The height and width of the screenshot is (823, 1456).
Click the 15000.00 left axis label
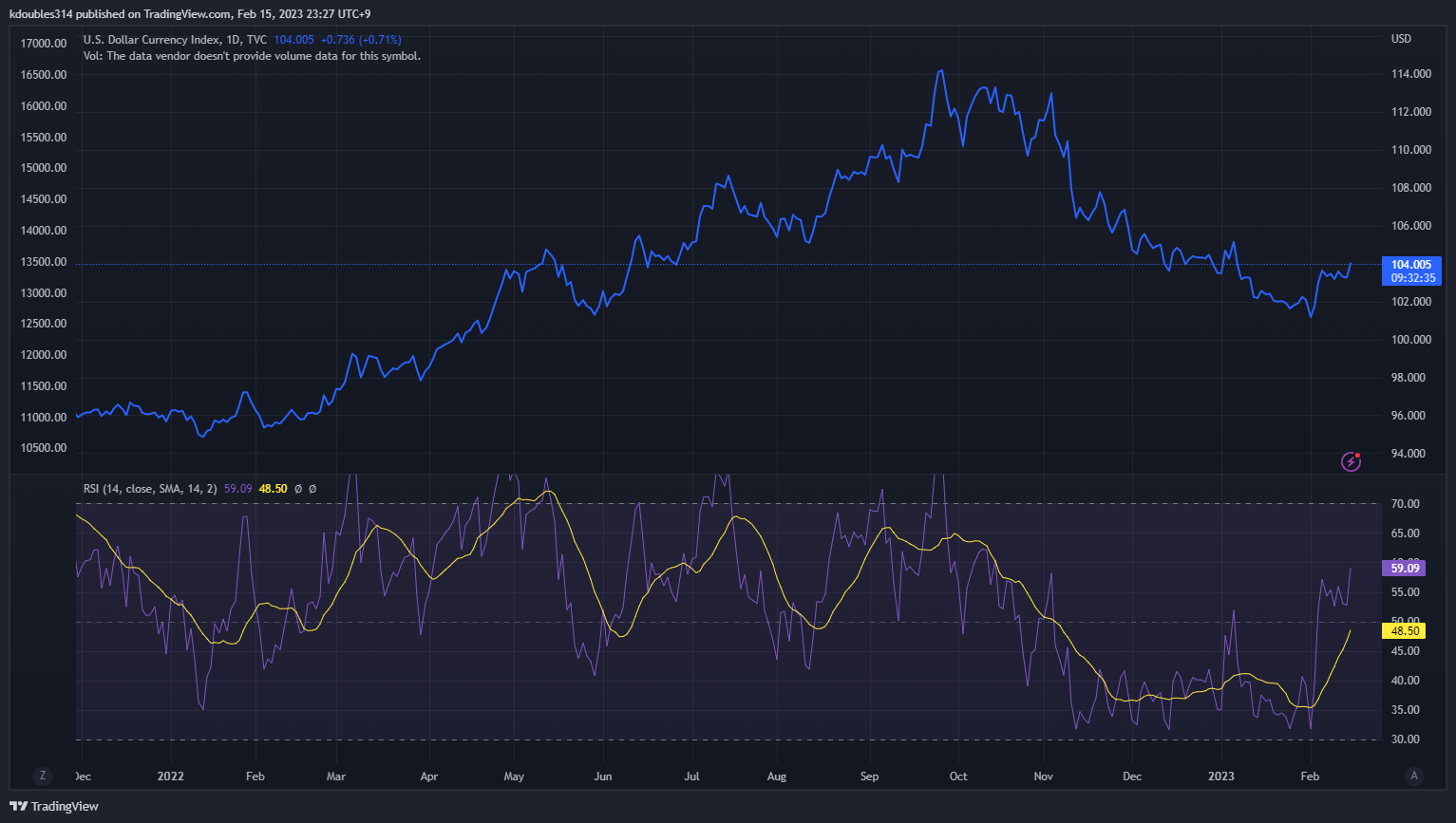tap(44, 168)
